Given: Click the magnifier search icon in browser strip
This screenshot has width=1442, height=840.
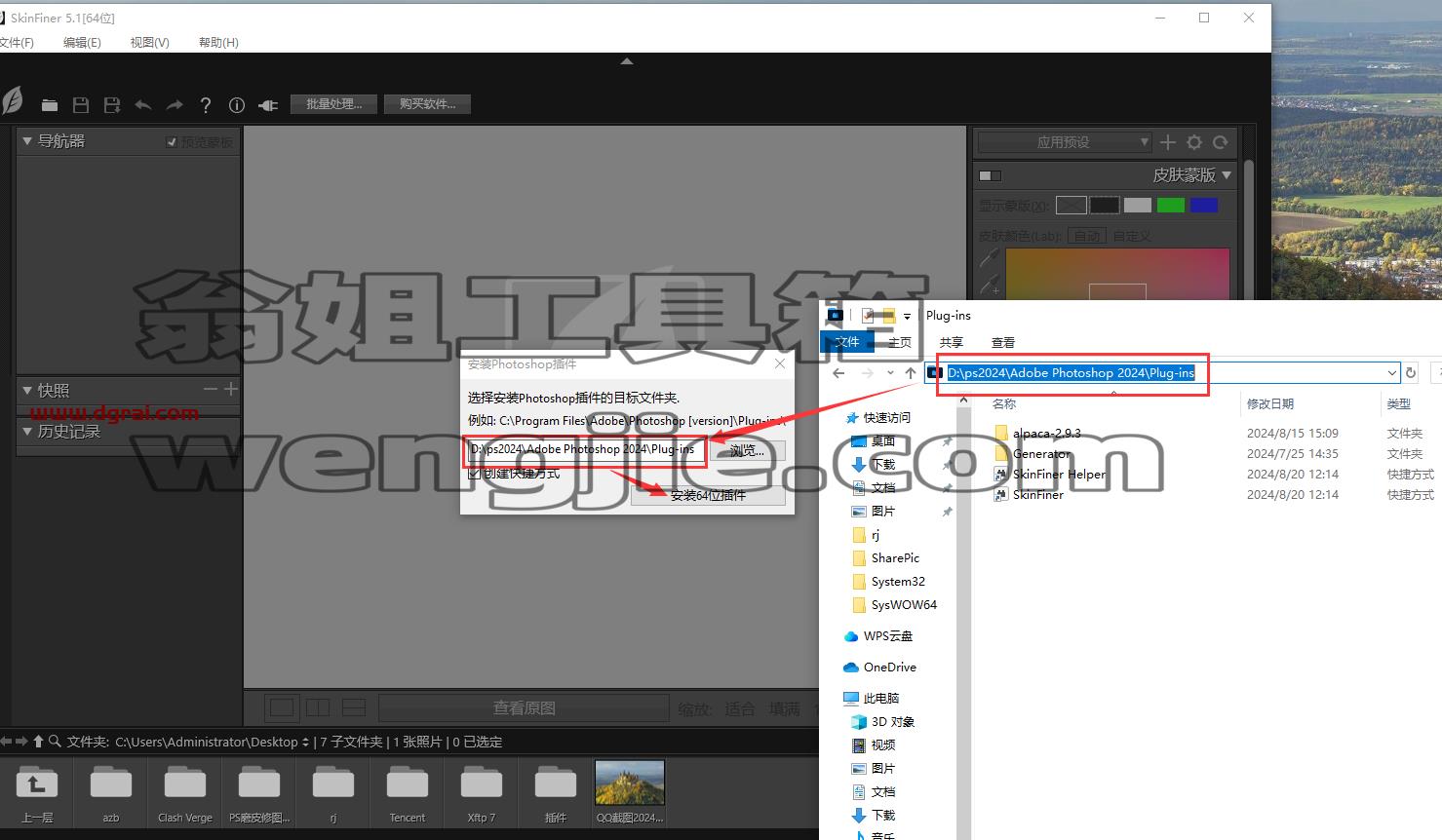Looking at the screenshot, I should [x=56, y=742].
